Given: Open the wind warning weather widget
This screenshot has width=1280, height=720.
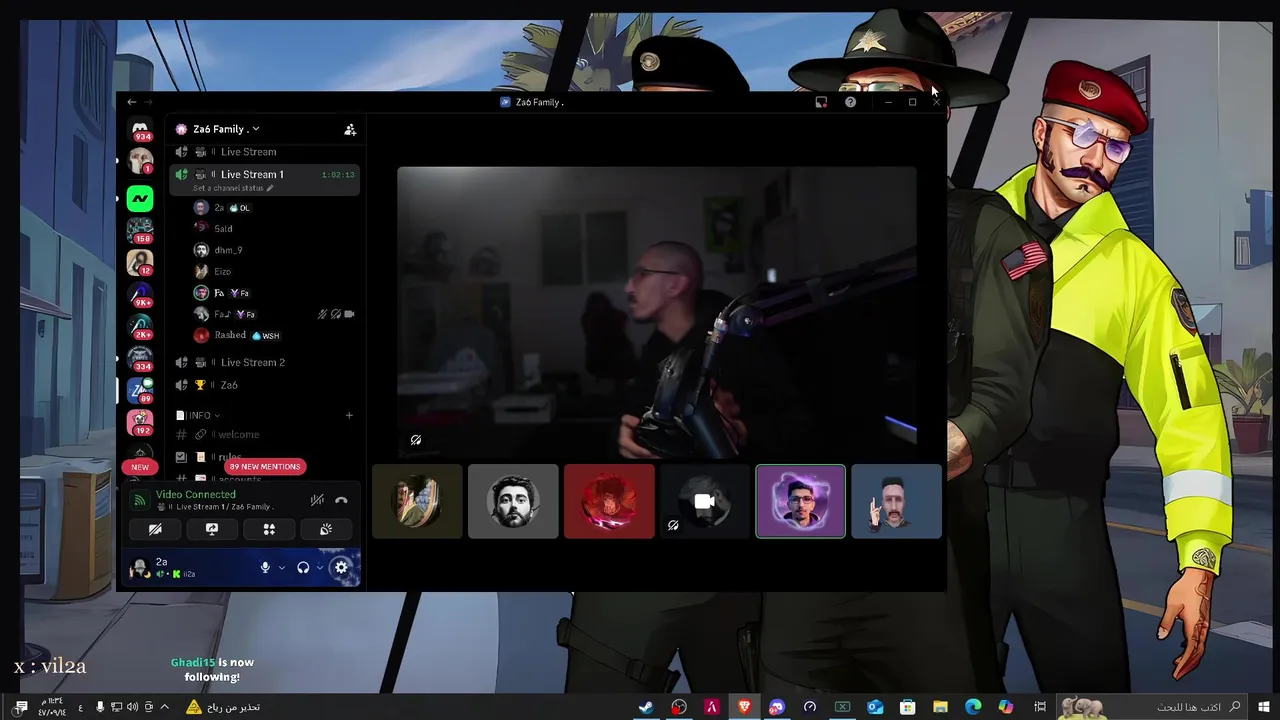Looking at the screenshot, I should coord(222,707).
